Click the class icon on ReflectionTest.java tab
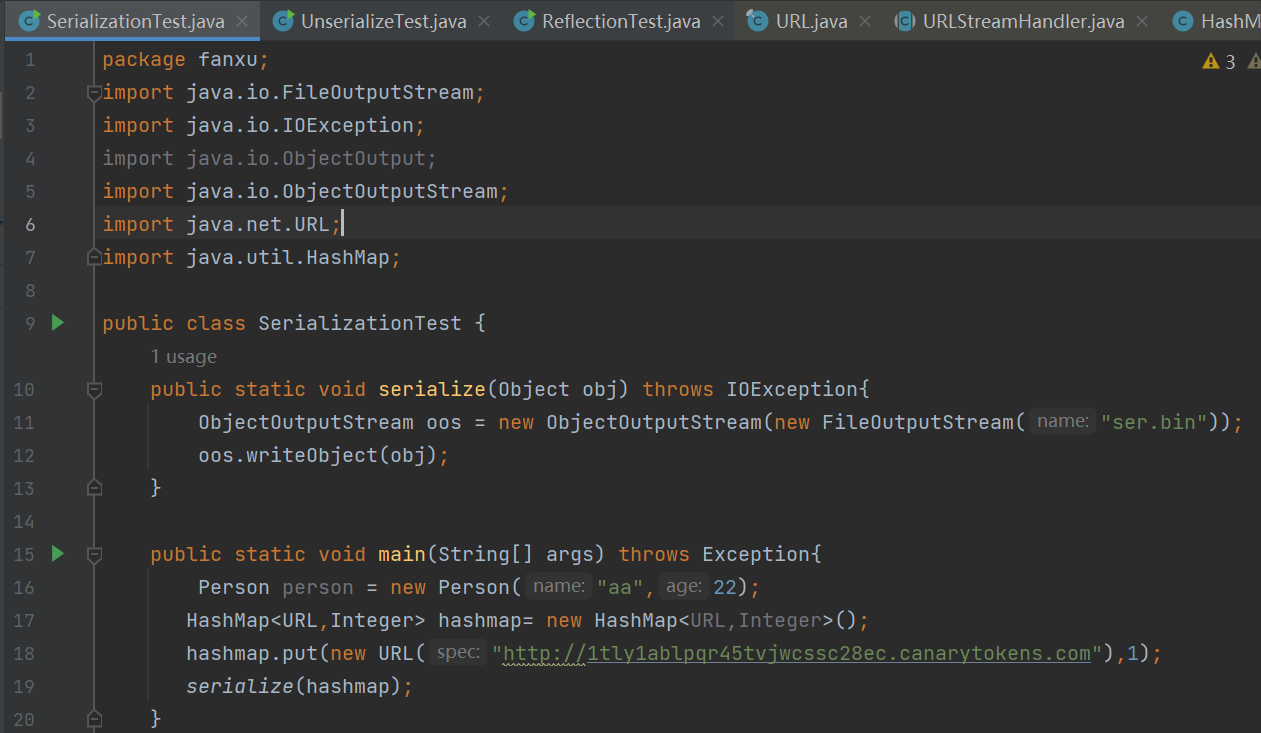This screenshot has width=1261, height=733. (x=524, y=21)
